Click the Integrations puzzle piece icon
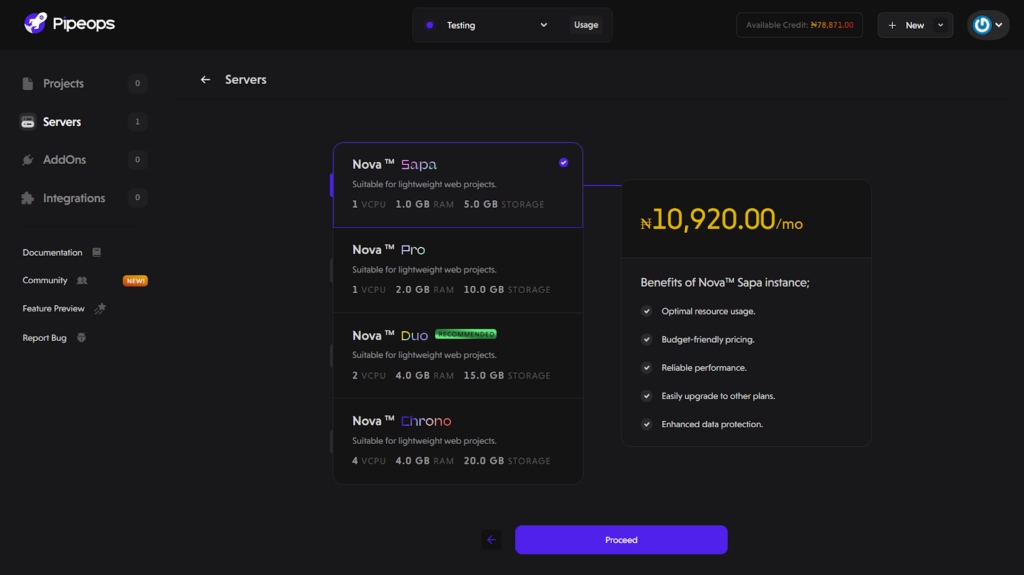 point(28,198)
